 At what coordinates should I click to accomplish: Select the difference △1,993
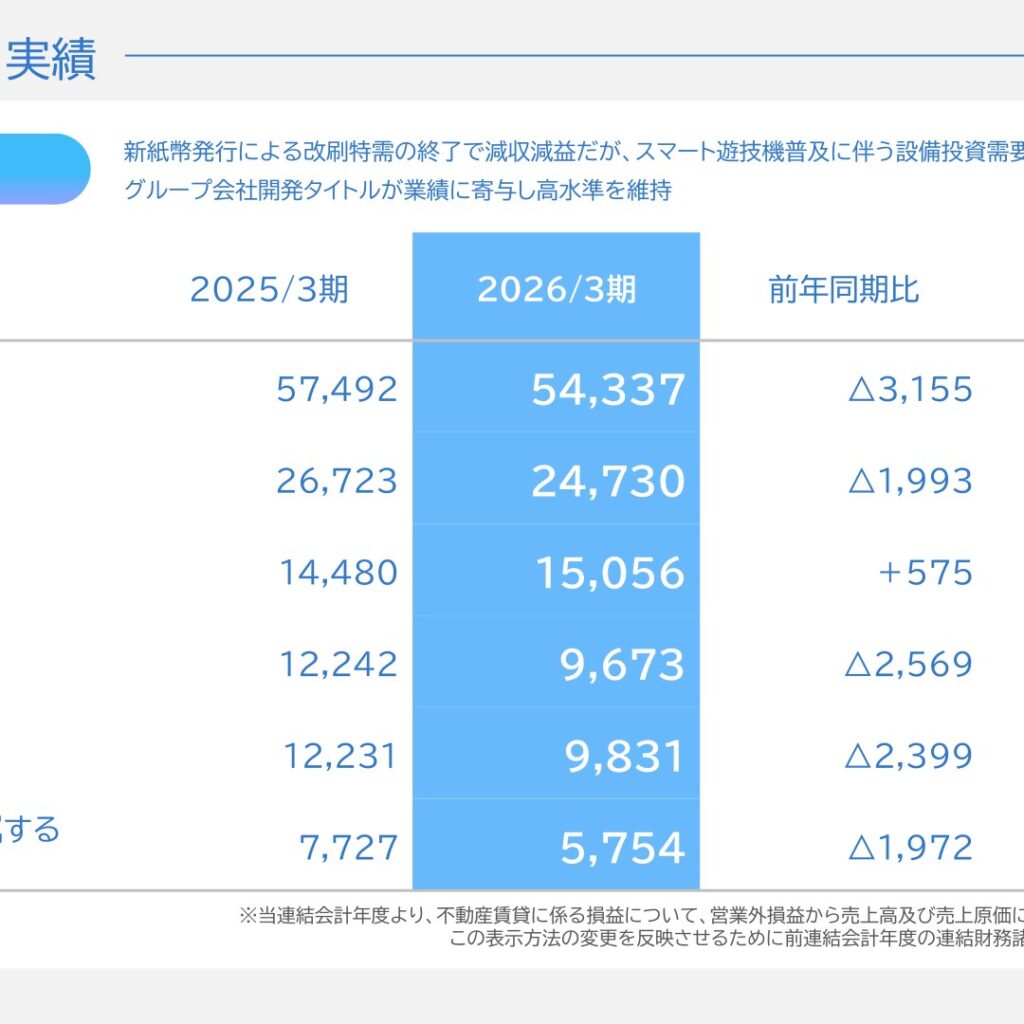tap(910, 481)
